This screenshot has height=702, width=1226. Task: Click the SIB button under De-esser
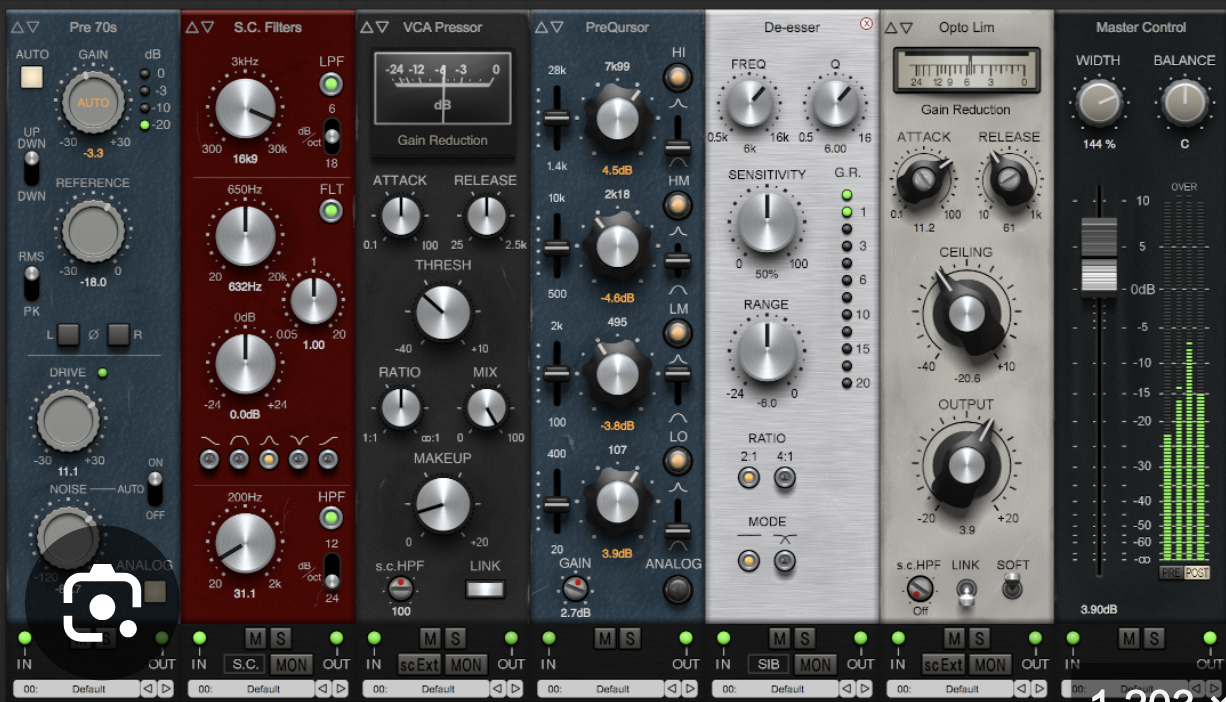click(x=767, y=664)
